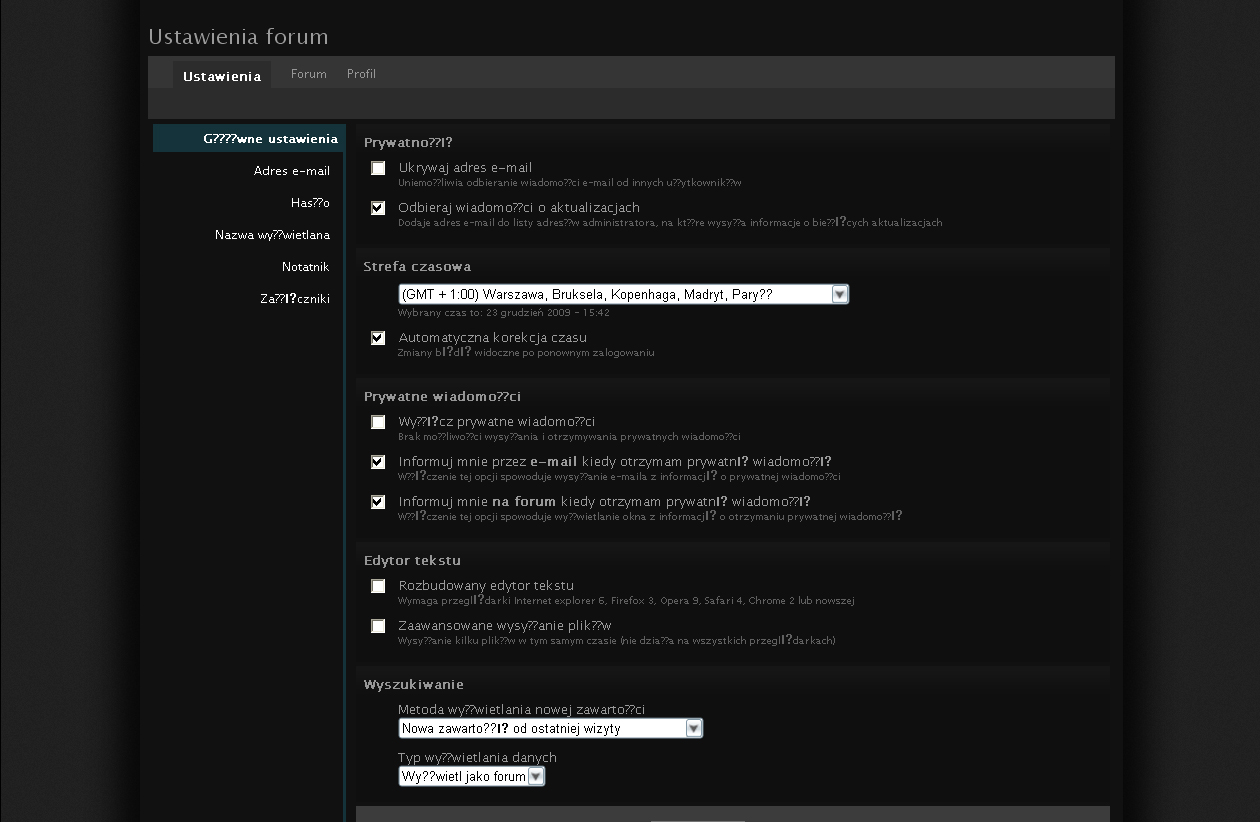The height and width of the screenshot is (822, 1260).
Task: Open the 'Typ wyświetlania danych' dropdown
Action: 471,776
